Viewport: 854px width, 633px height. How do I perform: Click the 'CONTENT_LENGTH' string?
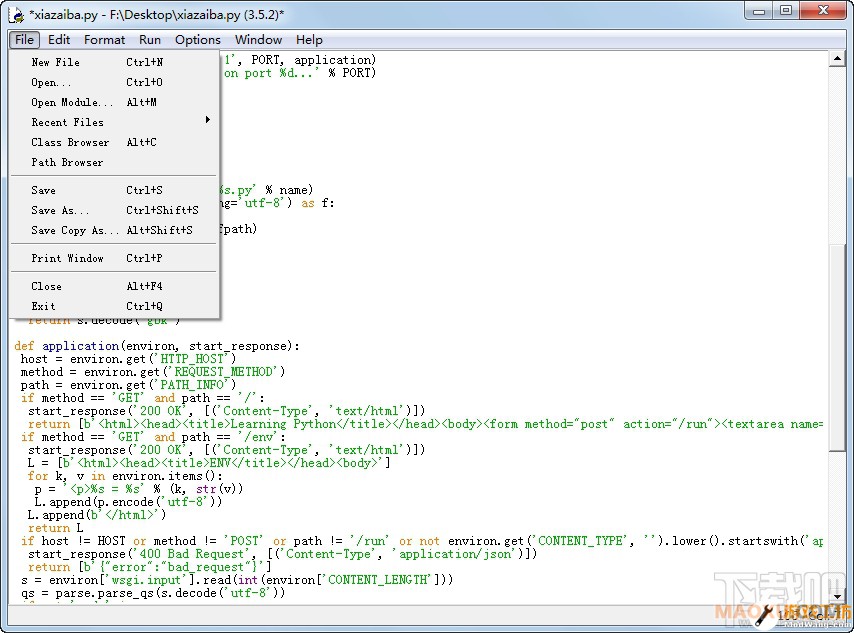point(379,580)
